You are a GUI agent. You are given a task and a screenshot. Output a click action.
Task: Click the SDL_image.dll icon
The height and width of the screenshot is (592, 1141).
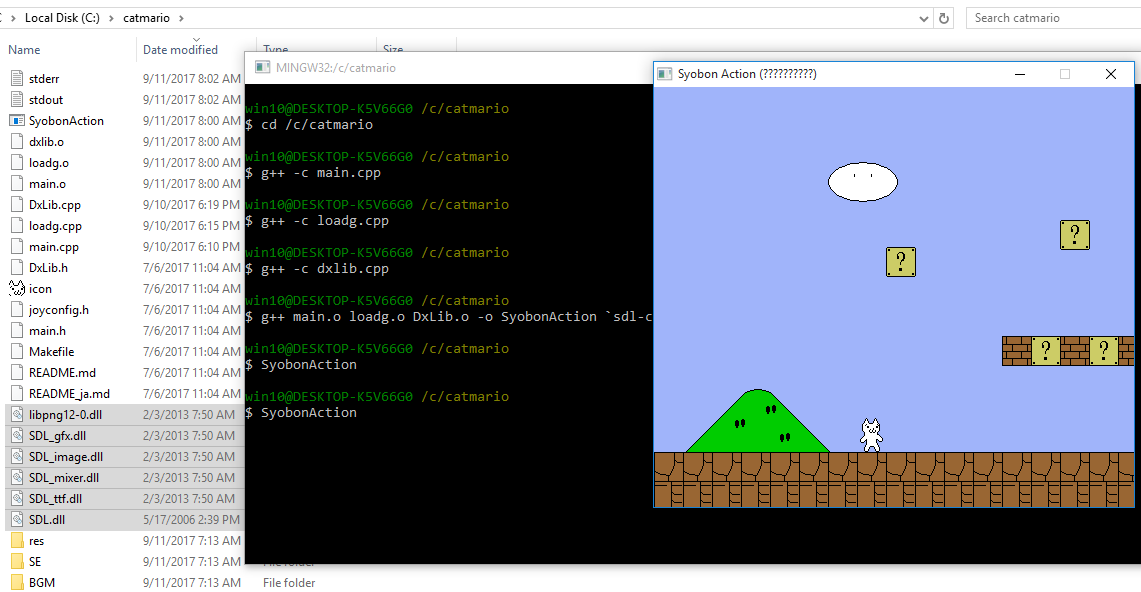tap(17, 457)
